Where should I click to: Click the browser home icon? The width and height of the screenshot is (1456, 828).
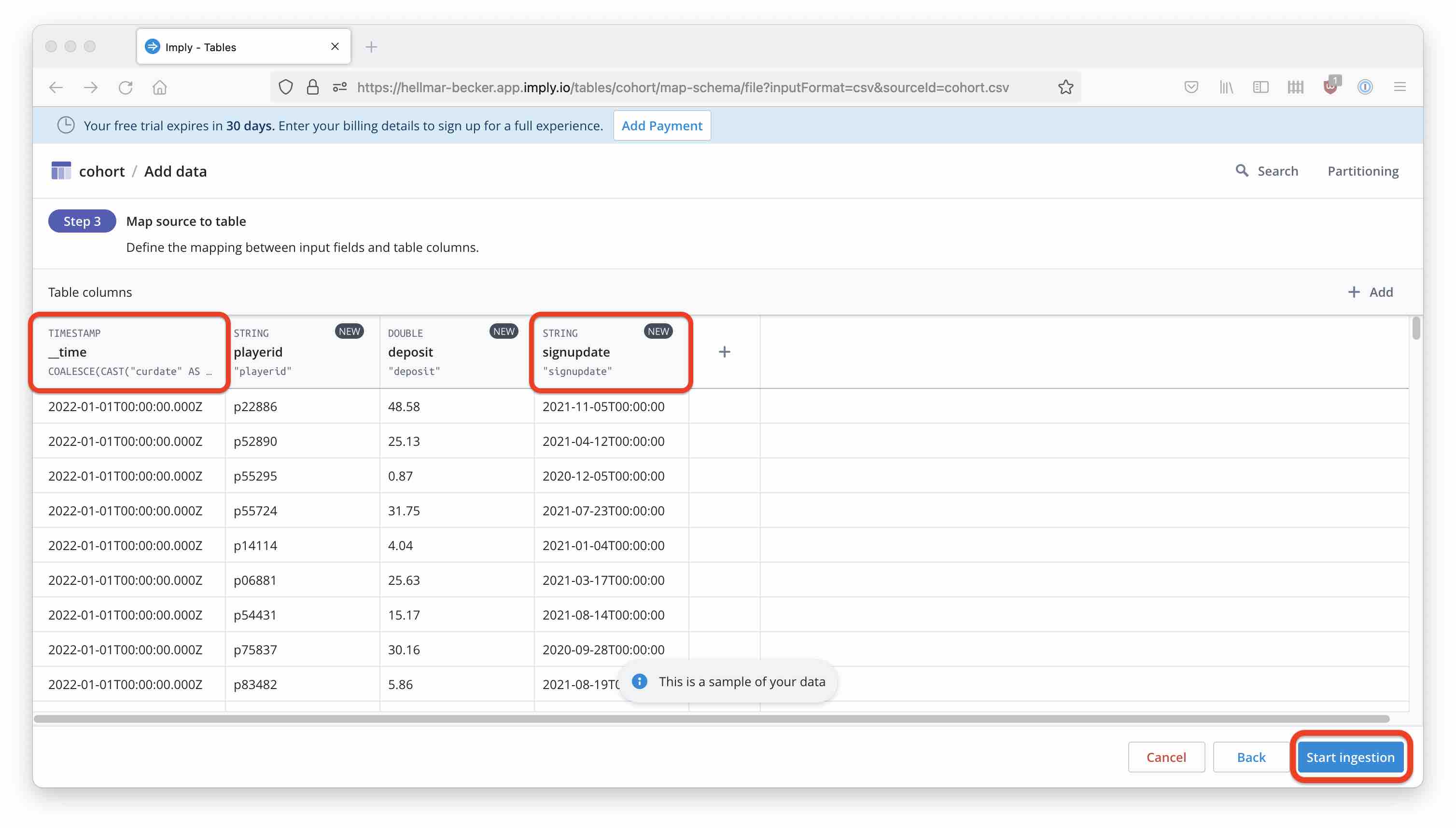point(159,87)
